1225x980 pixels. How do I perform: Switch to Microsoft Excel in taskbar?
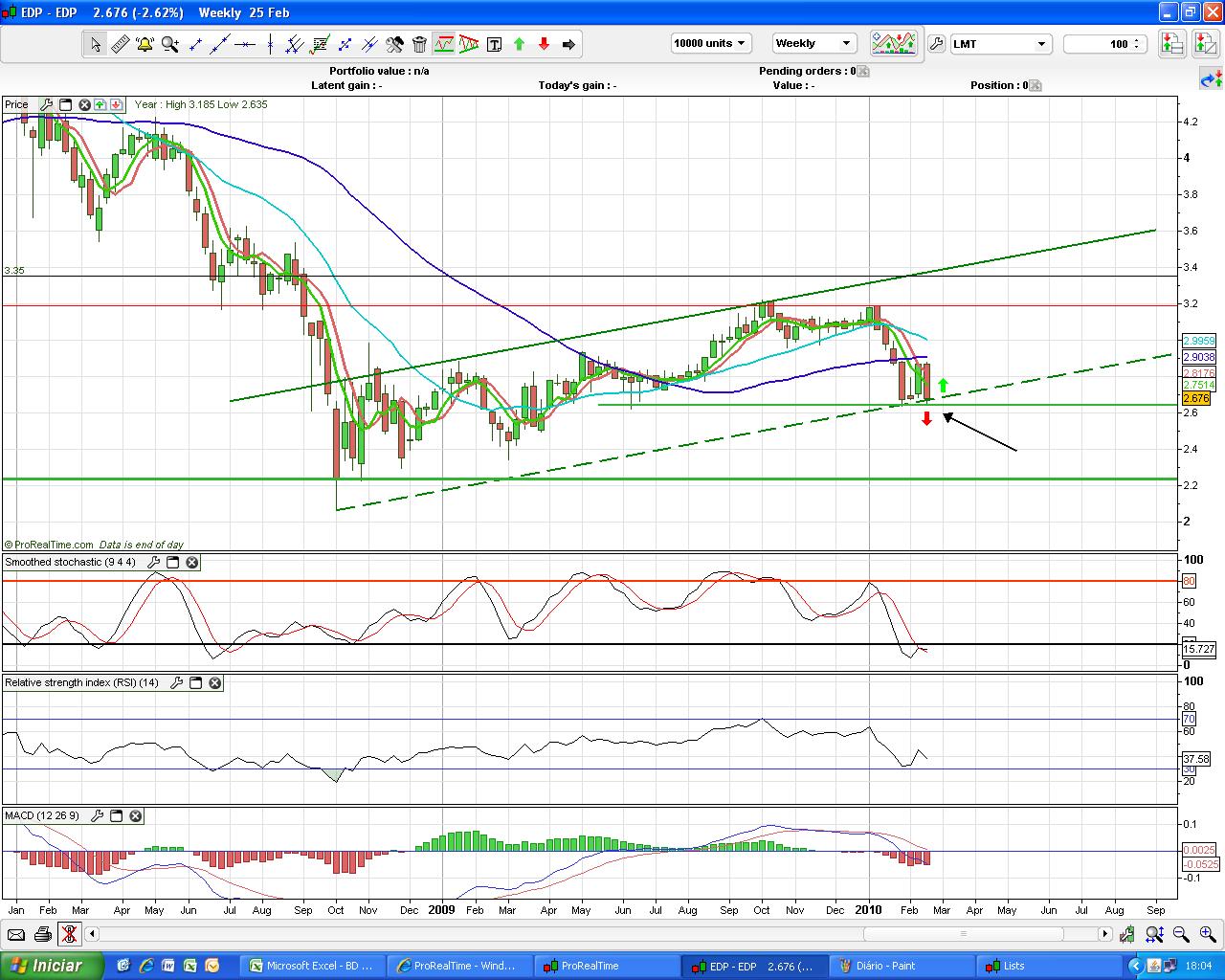coord(312,966)
